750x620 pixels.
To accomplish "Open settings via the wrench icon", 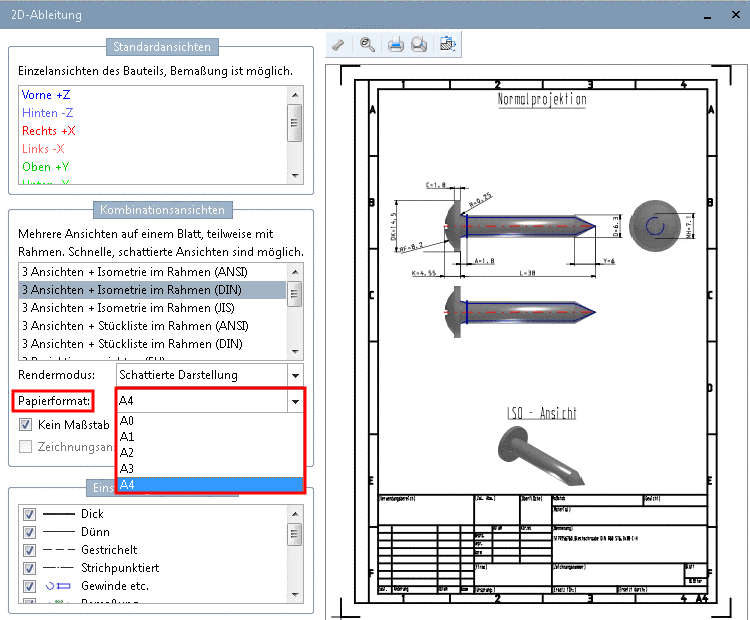I will click(340, 44).
